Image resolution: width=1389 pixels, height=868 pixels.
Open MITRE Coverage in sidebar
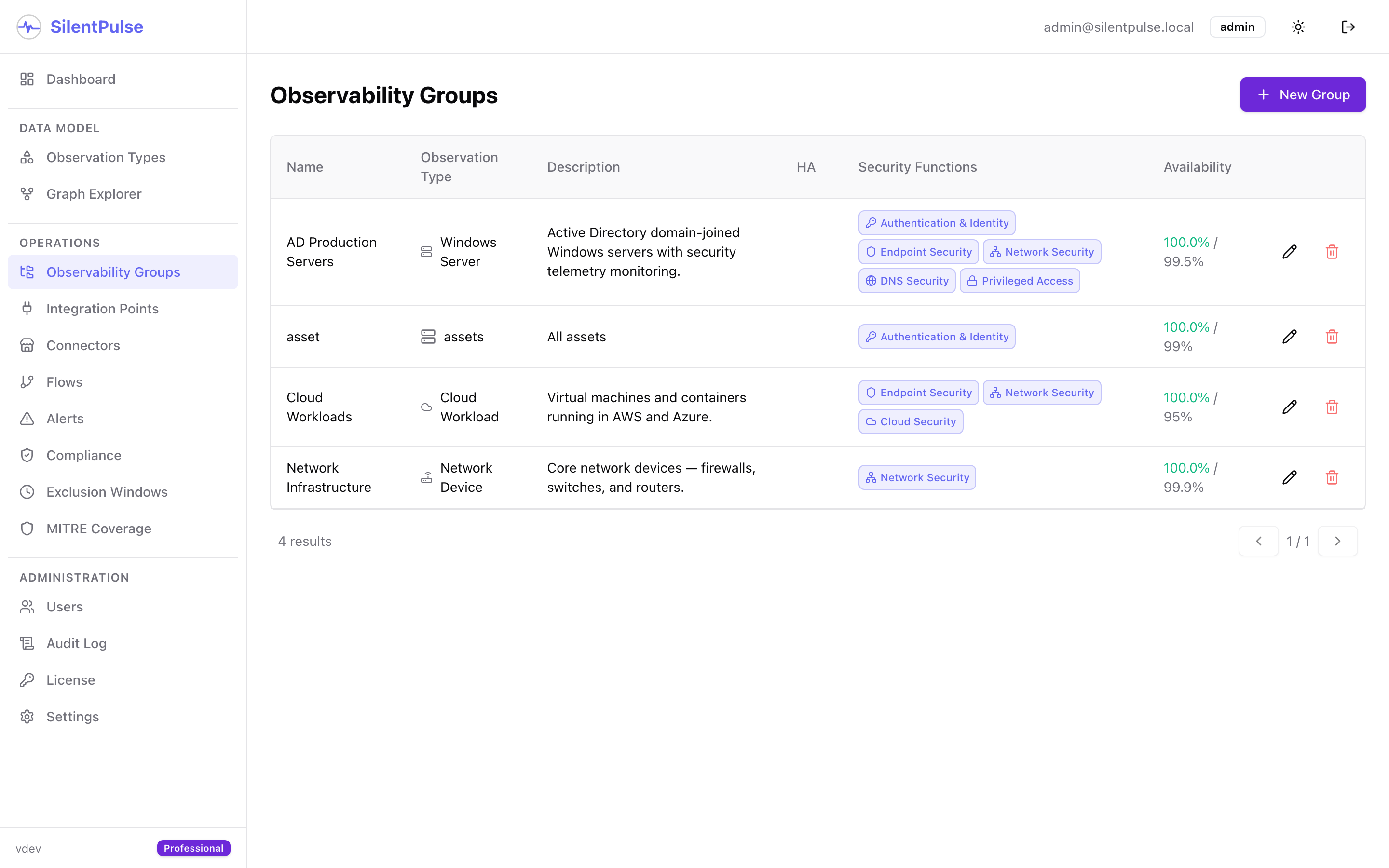pos(123,529)
